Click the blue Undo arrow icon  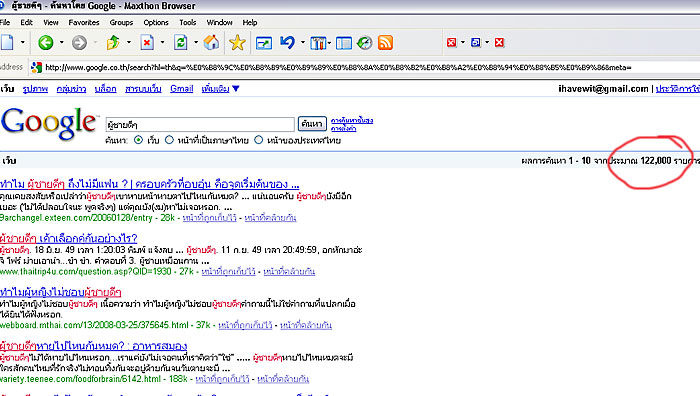(x=288, y=43)
